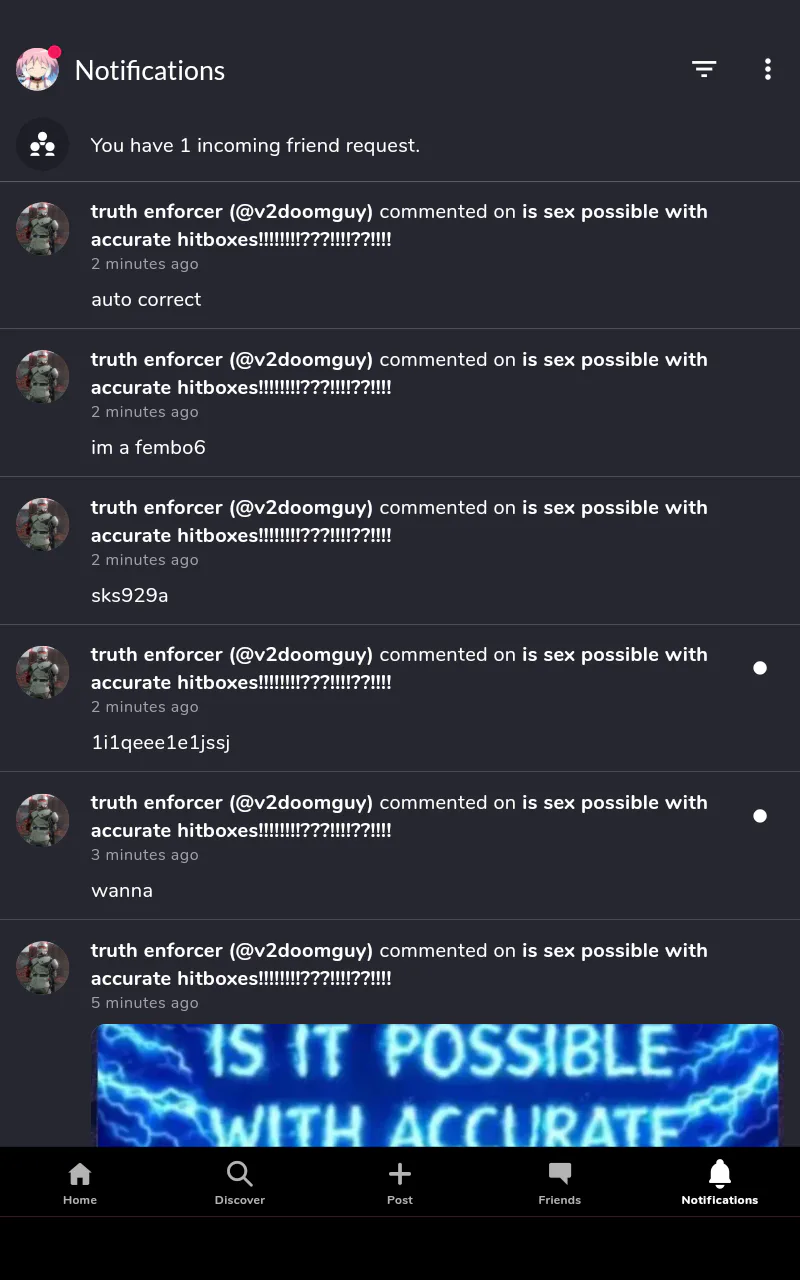
Task: Tap avatar beside "im a fembo6" comment
Action: (42, 376)
